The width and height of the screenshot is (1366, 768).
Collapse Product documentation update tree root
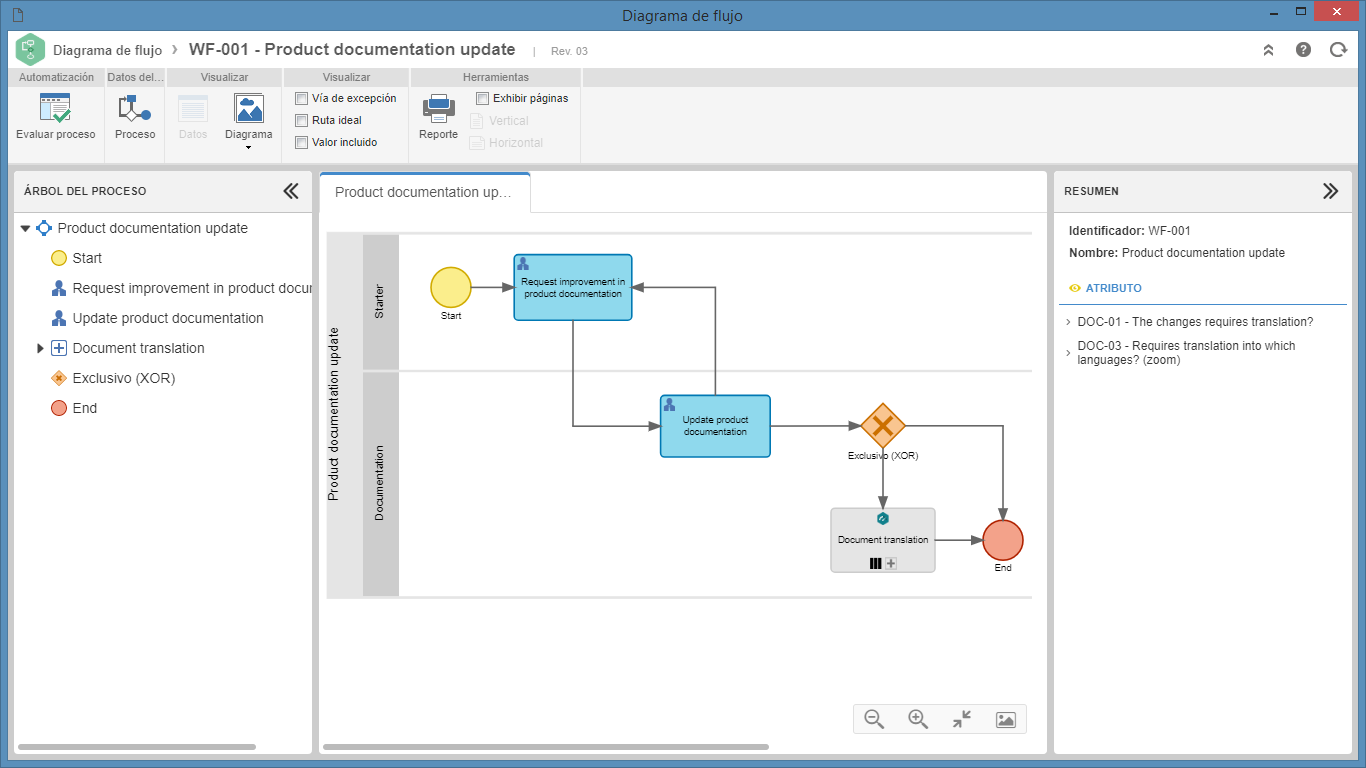25,228
